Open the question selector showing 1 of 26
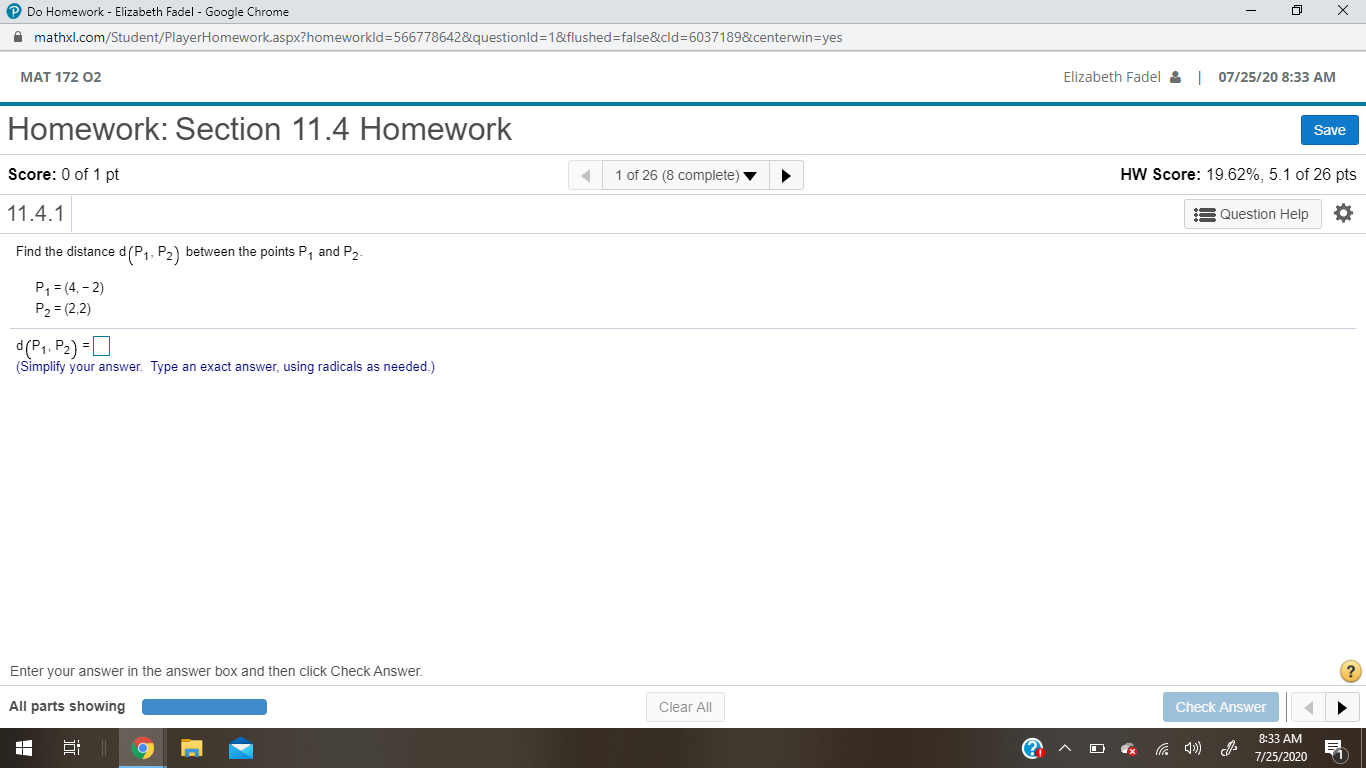The width and height of the screenshot is (1366, 768). point(684,174)
